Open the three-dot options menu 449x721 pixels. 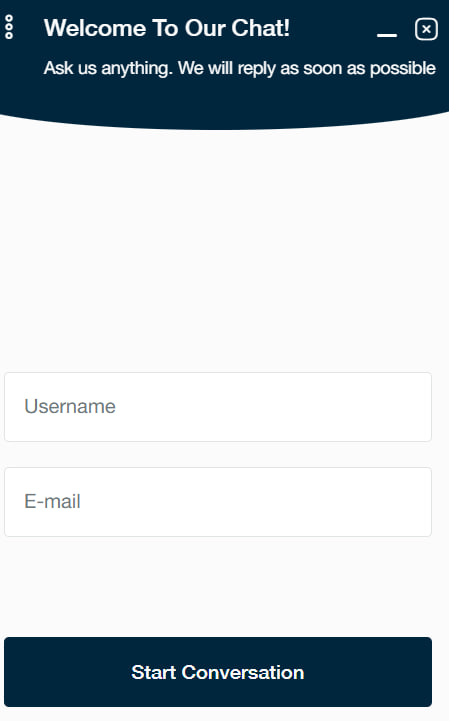[9, 27]
